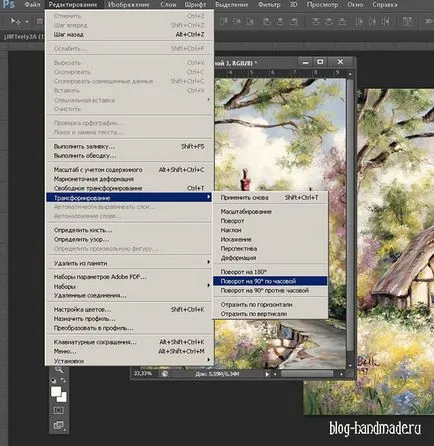Open the Фильтр menu in menu bar
Viewport: 434px width, 446px height.
pyautogui.click(x=269, y=5)
